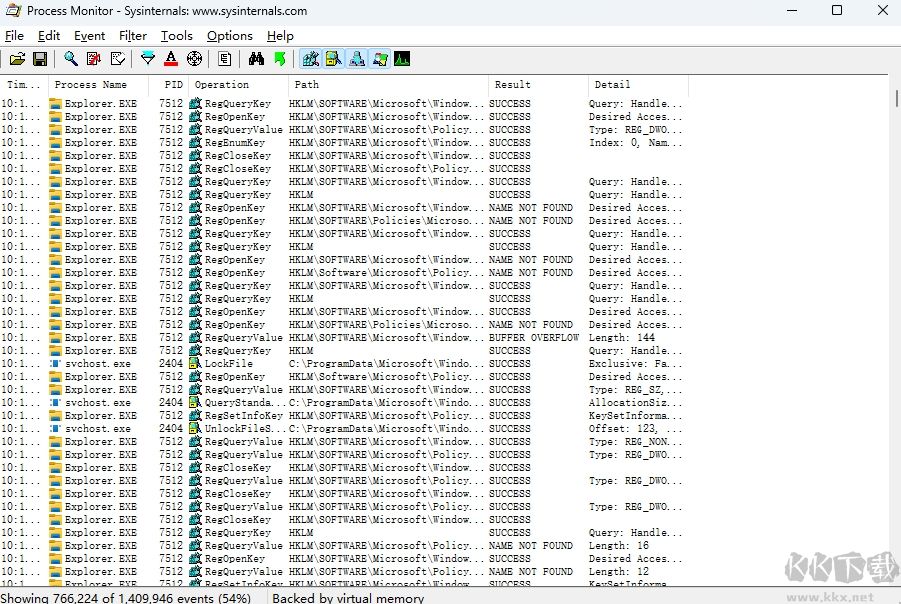
Task: Toggle event capture with the magnifier icon
Action: 71,59
